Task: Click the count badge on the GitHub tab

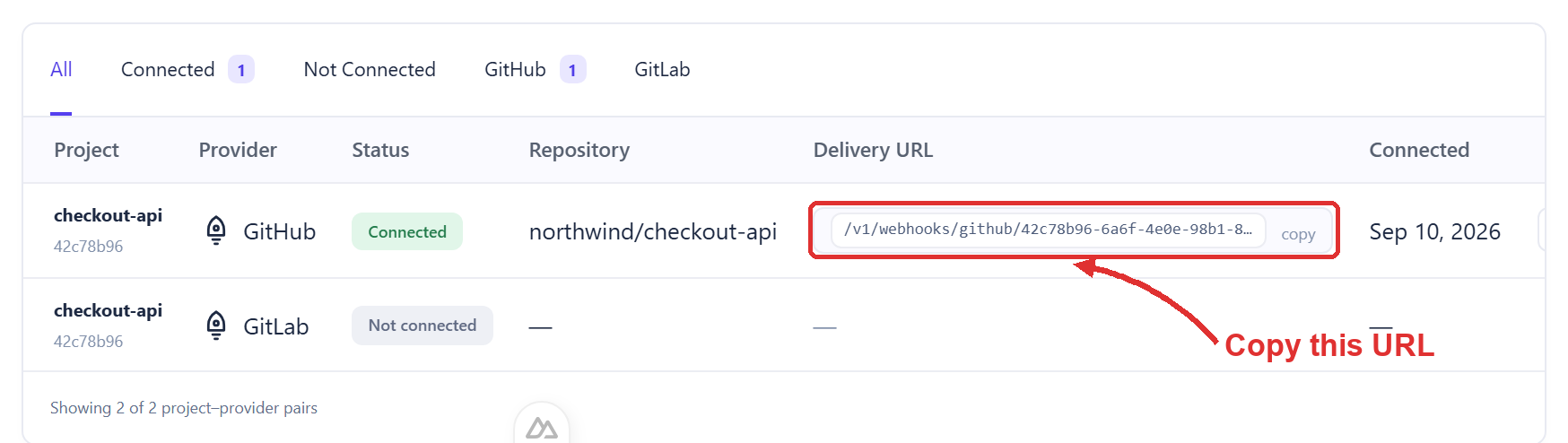Action: pos(573,70)
